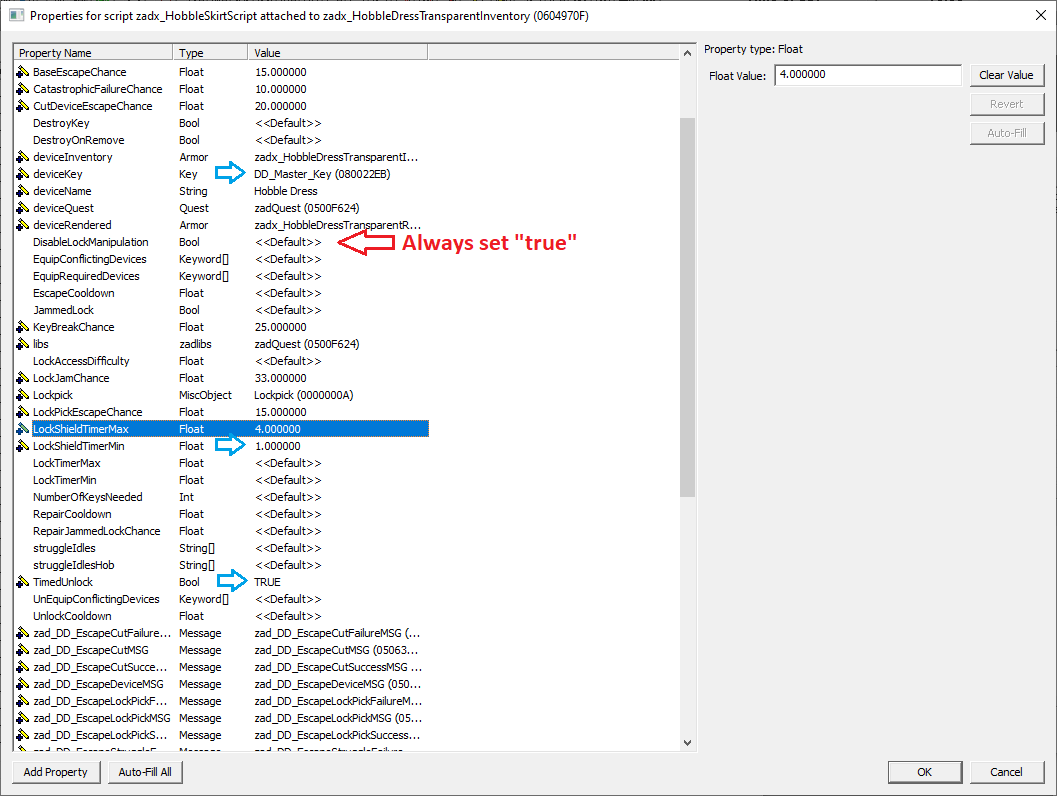
Task: Select the LockTimerMin property row
Action: [x=222, y=480]
